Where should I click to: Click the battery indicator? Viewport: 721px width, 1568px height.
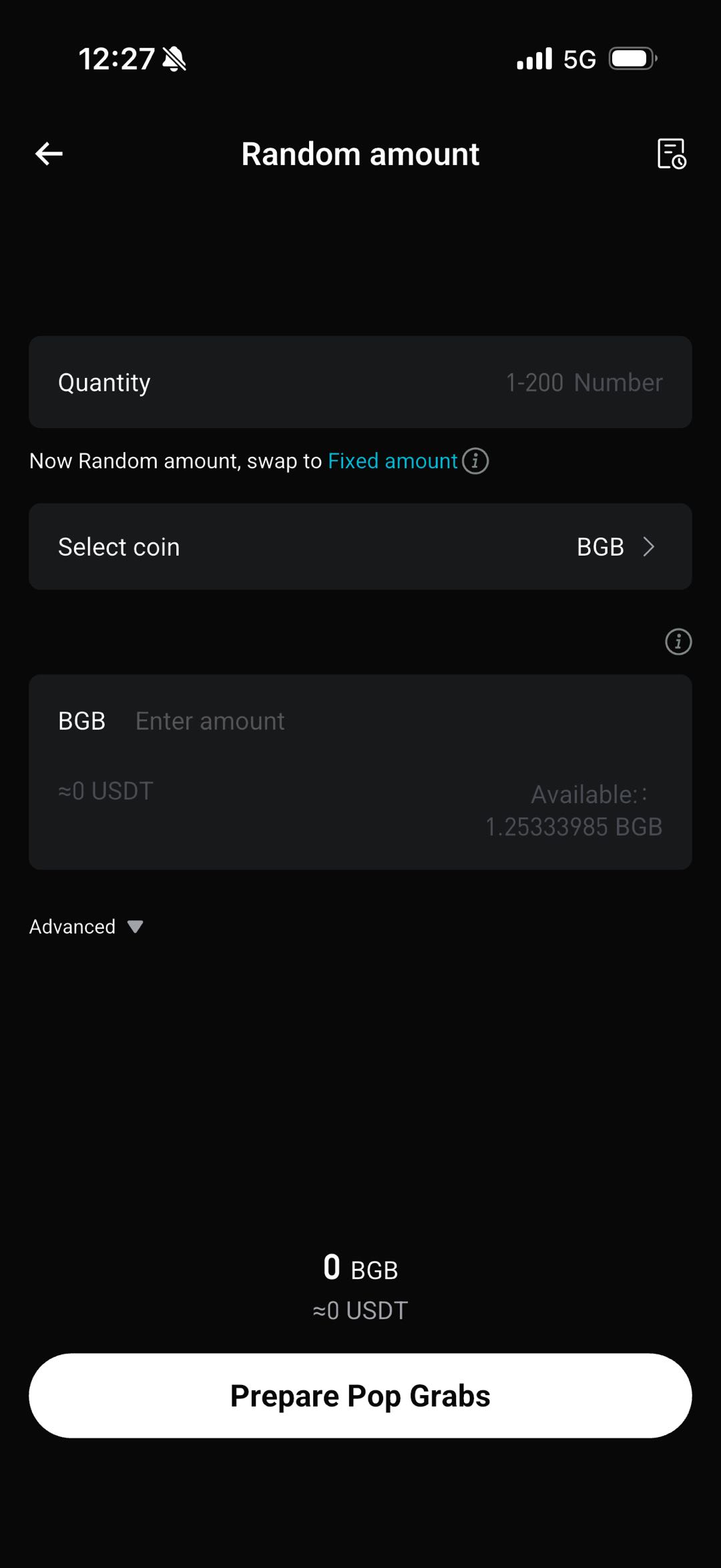point(630,59)
